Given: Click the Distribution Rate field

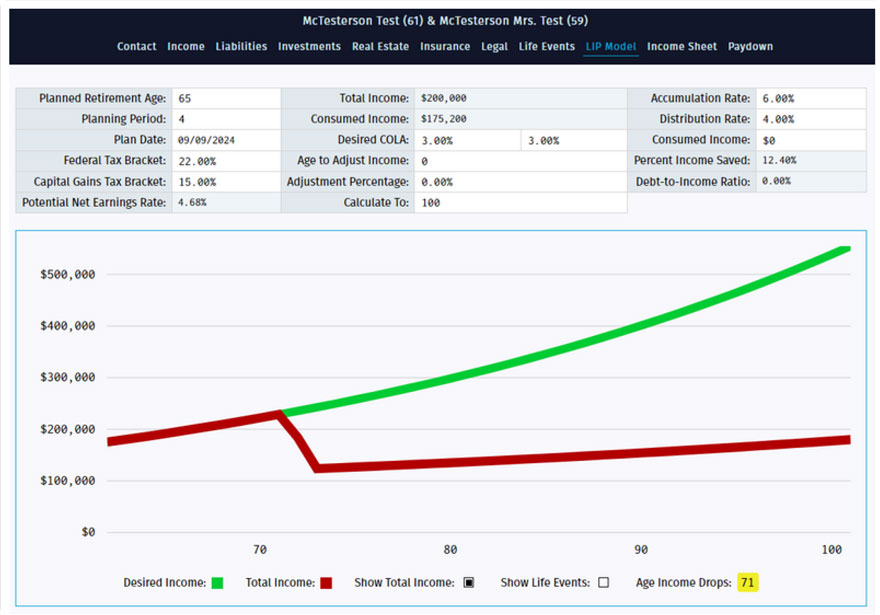Looking at the screenshot, I should [810, 119].
